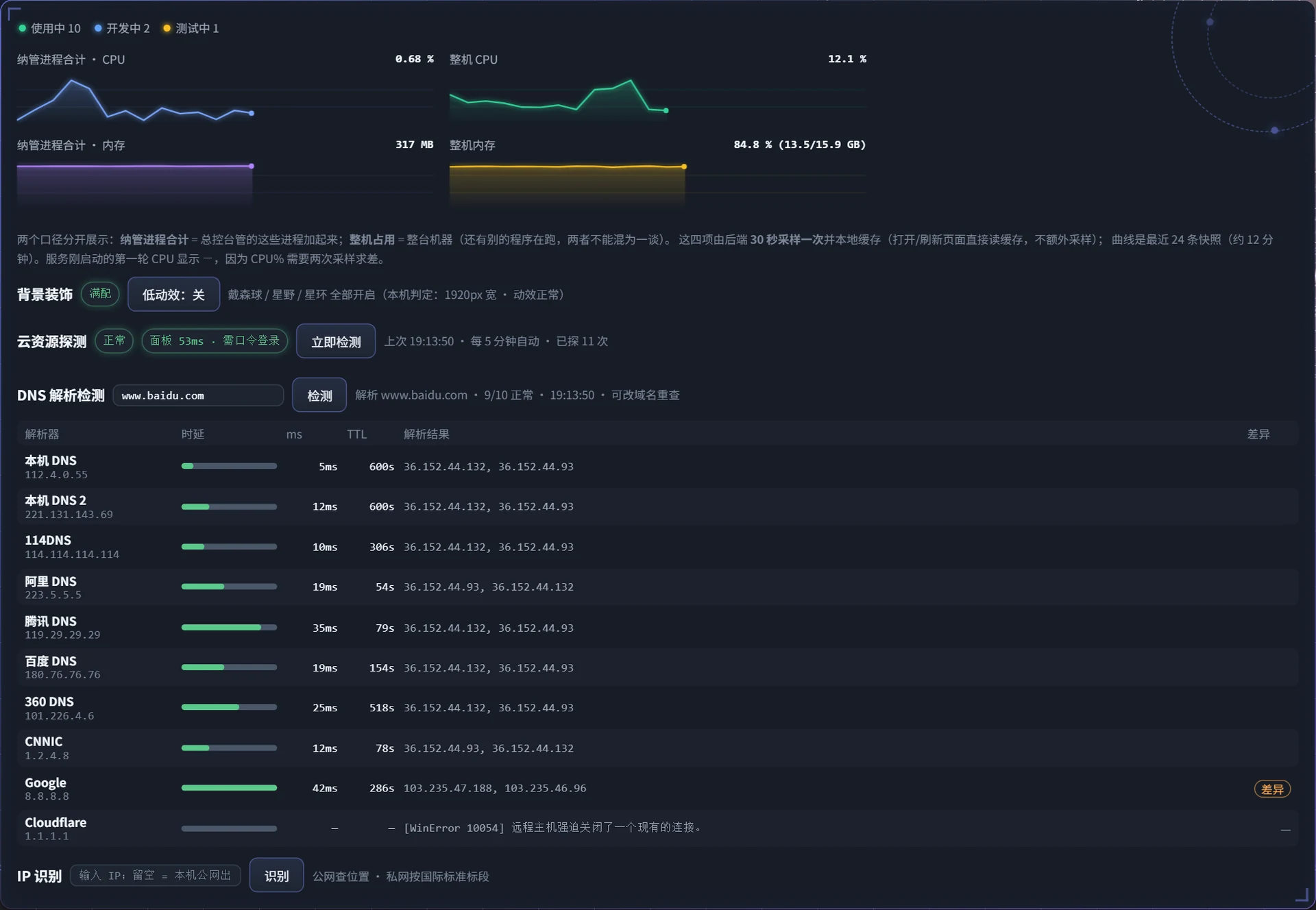The width and height of the screenshot is (1316, 910).
Task: Click the 317 MB memory value
Action: point(414,145)
